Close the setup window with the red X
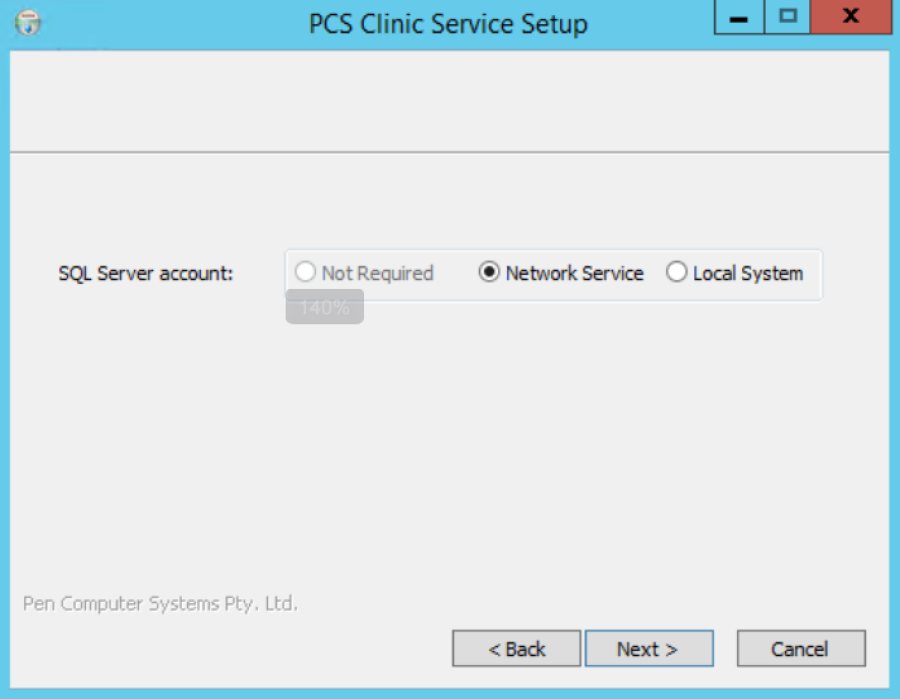This screenshot has width=900, height=699. pyautogui.click(x=851, y=17)
